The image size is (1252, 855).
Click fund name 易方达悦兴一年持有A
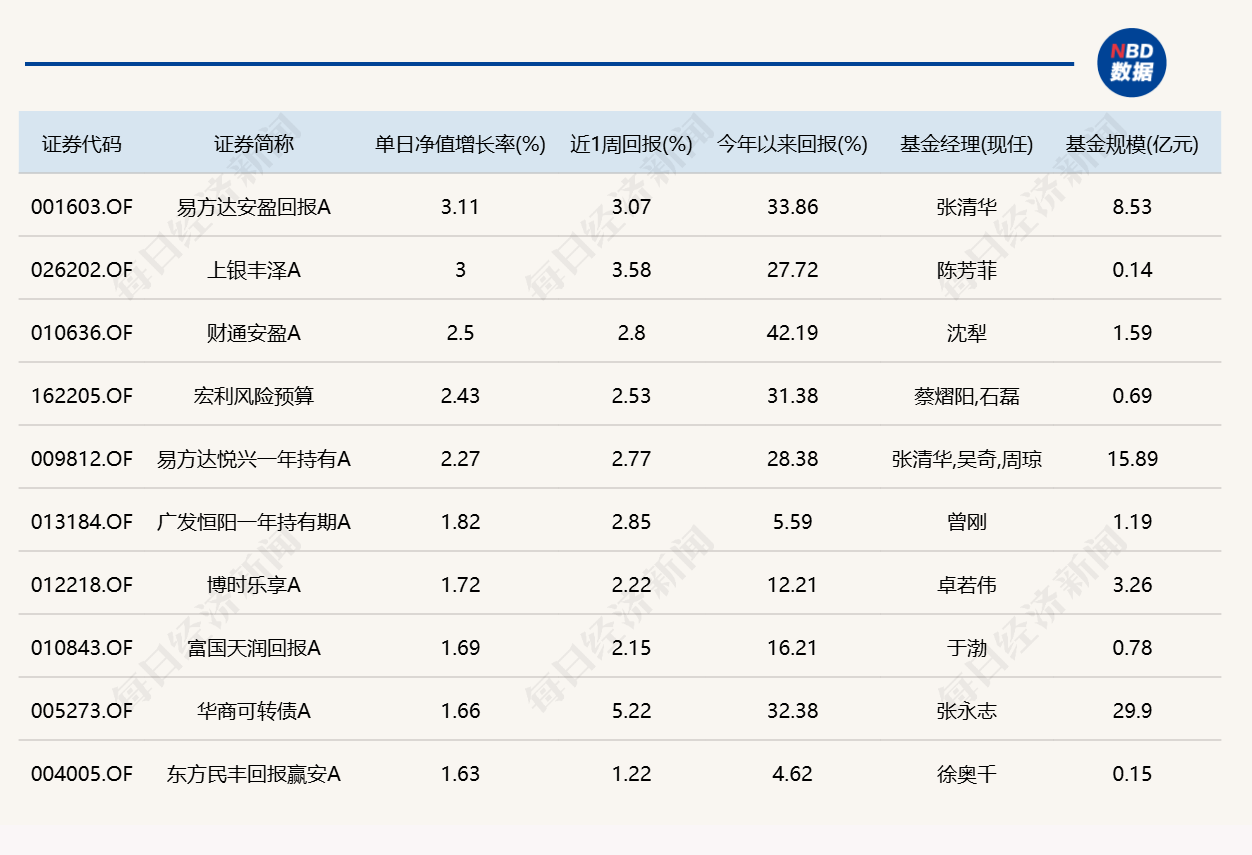point(254,459)
